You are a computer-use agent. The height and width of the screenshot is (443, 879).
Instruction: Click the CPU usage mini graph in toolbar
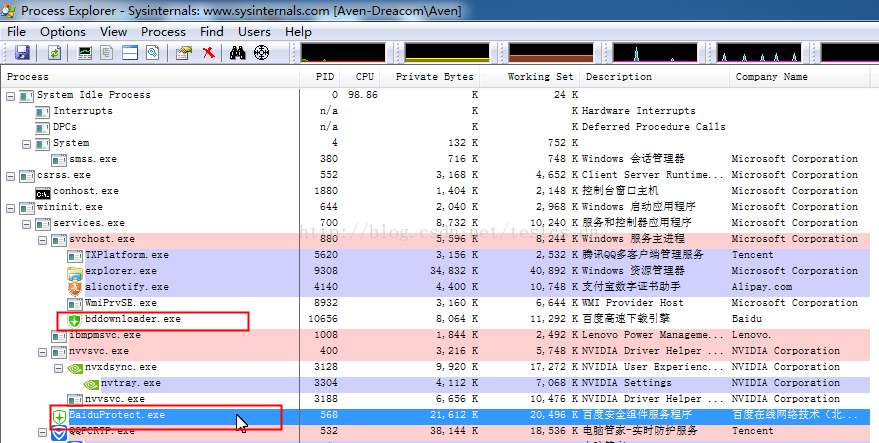click(x=343, y=53)
